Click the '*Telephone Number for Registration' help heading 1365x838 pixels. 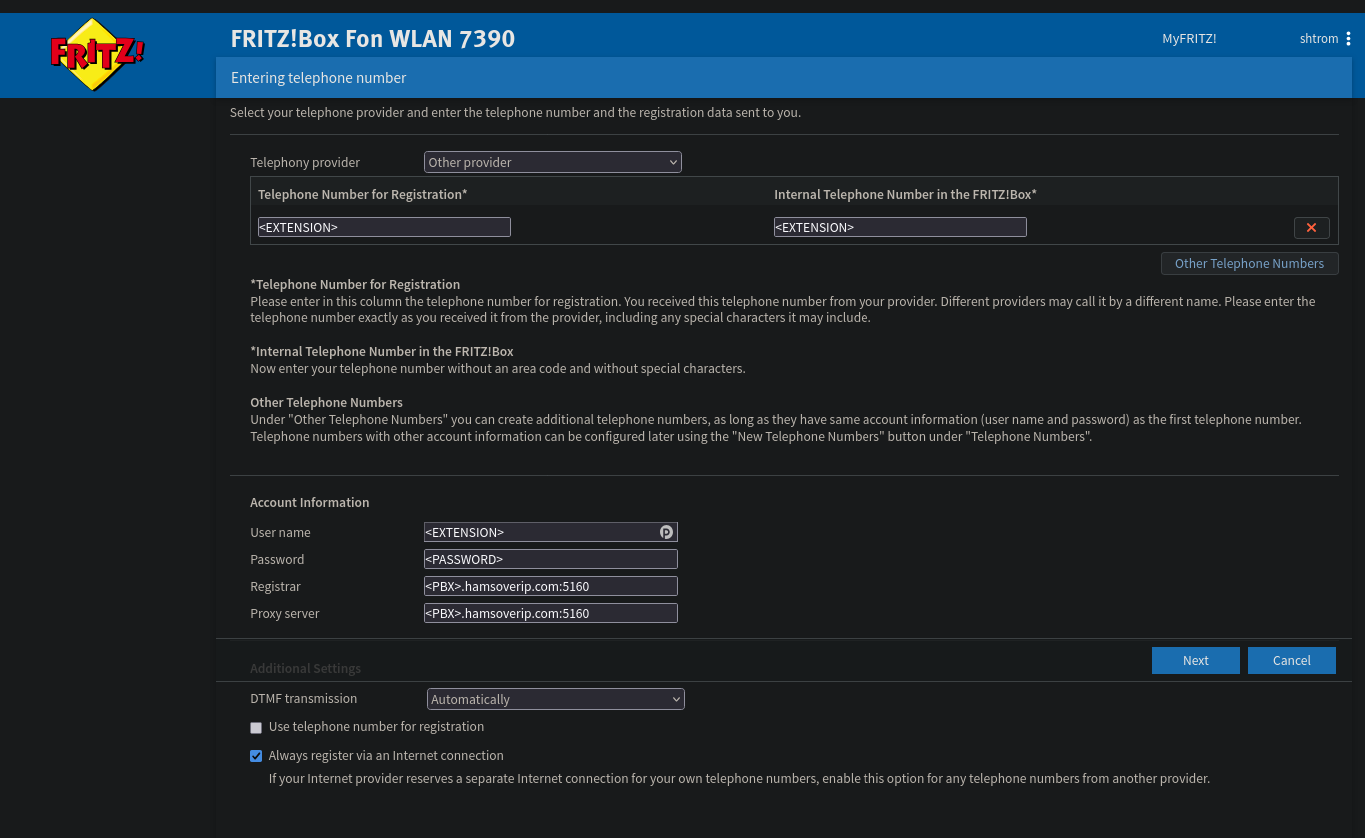pos(355,285)
